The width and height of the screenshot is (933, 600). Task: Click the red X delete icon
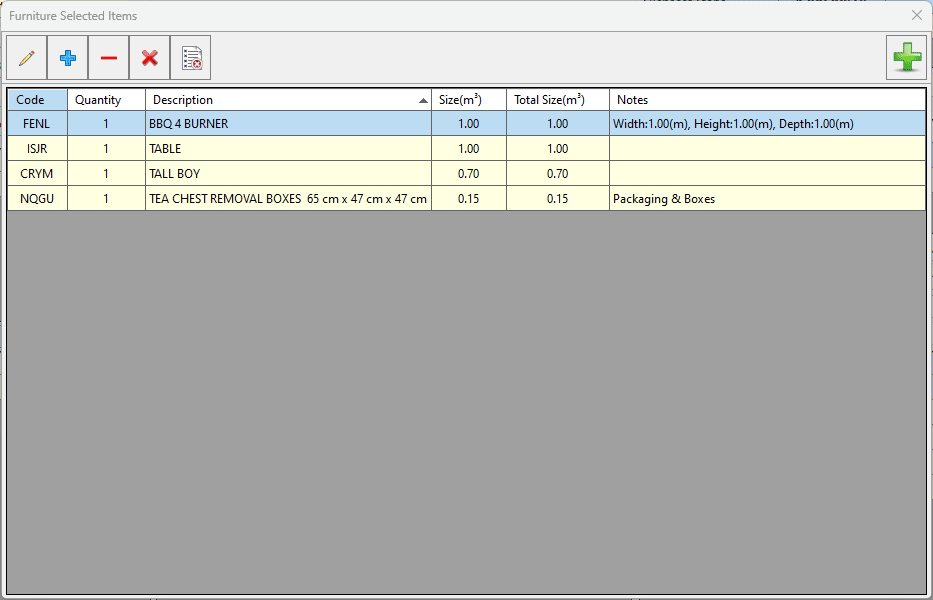point(150,58)
